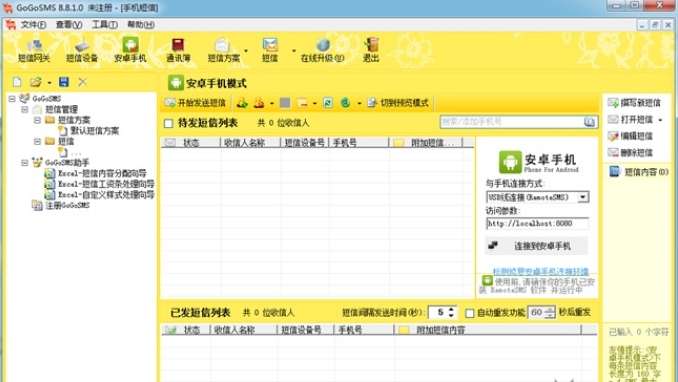Open the dropdown arrow beside open folder icon
The width and height of the screenshot is (678, 382).
click(x=49, y=82)
